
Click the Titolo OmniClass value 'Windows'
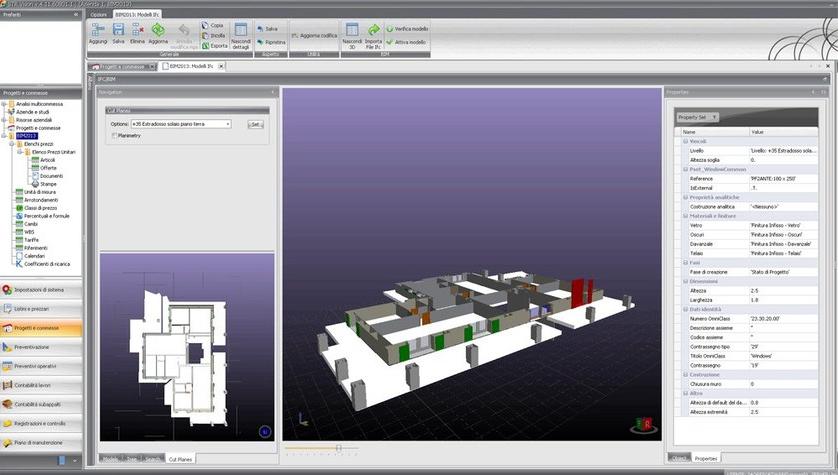(761, 356)
